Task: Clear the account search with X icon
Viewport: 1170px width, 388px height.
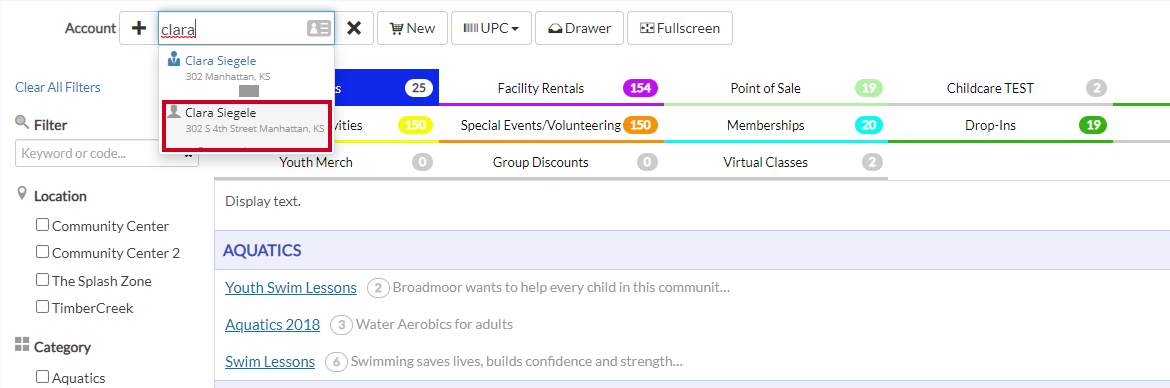Action: [354, 28]
